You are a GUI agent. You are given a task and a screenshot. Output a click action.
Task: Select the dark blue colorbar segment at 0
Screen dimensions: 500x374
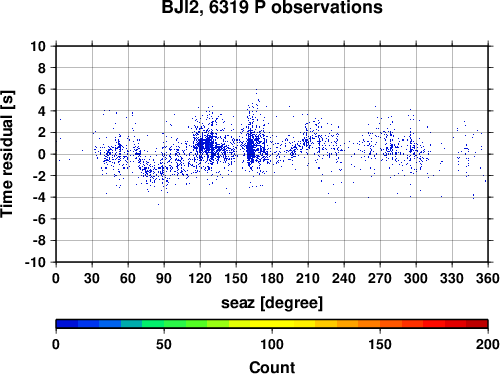point(67,324)
